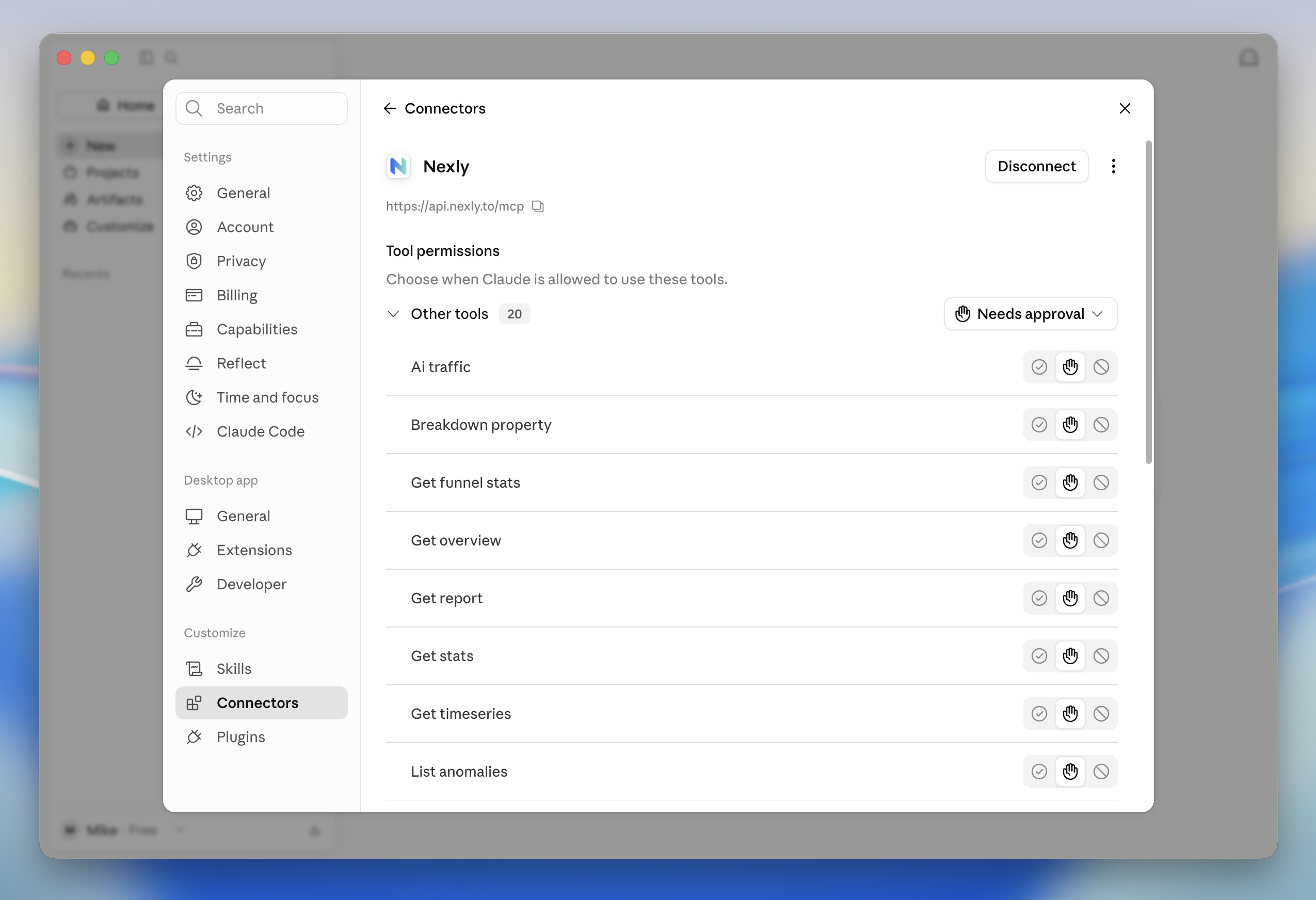Open the Needs approval dropdown
The image size is (1316, 900).
[x=1030, y=314]
